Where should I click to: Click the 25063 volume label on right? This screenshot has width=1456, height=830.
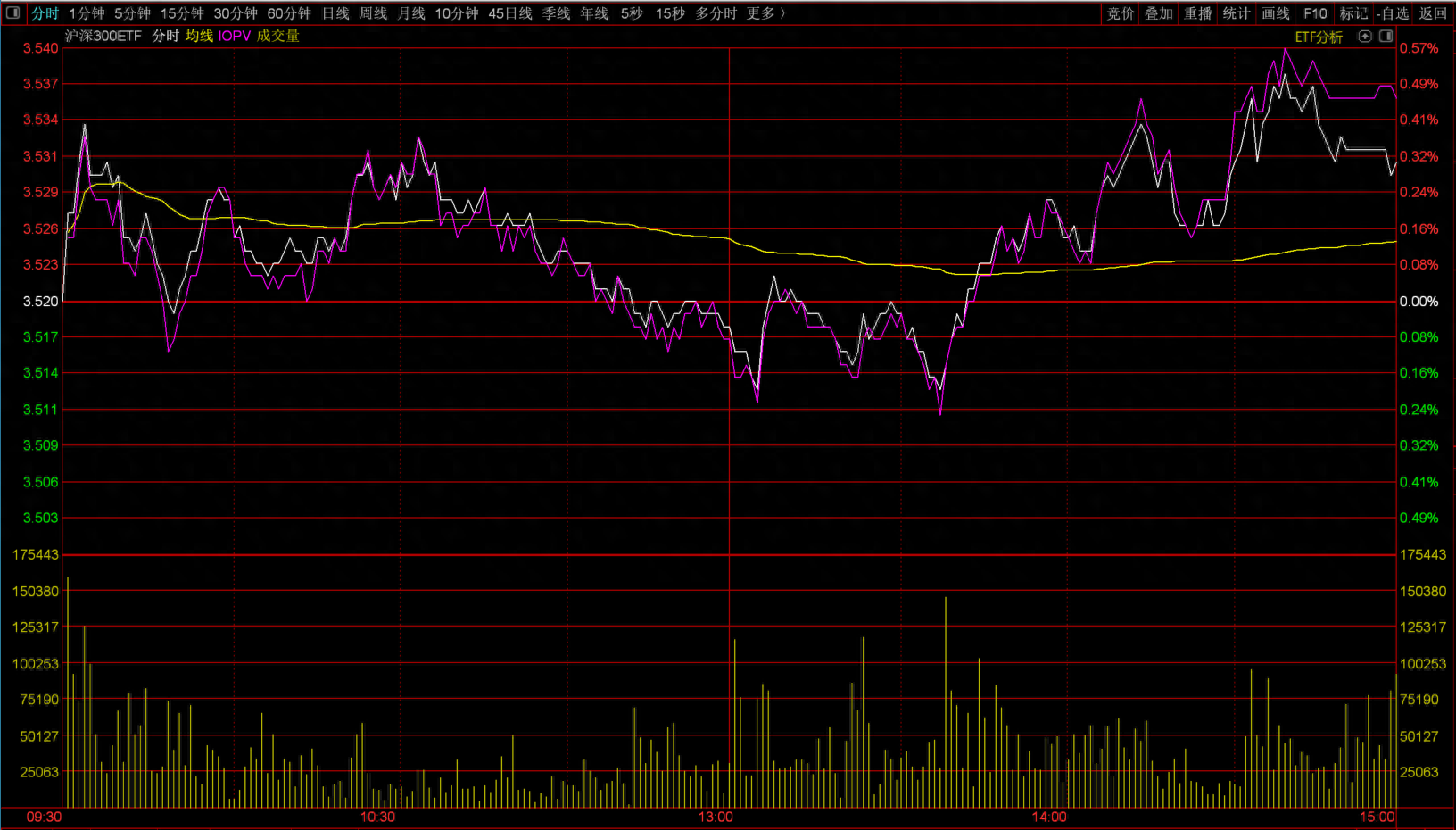point(1419,772)
